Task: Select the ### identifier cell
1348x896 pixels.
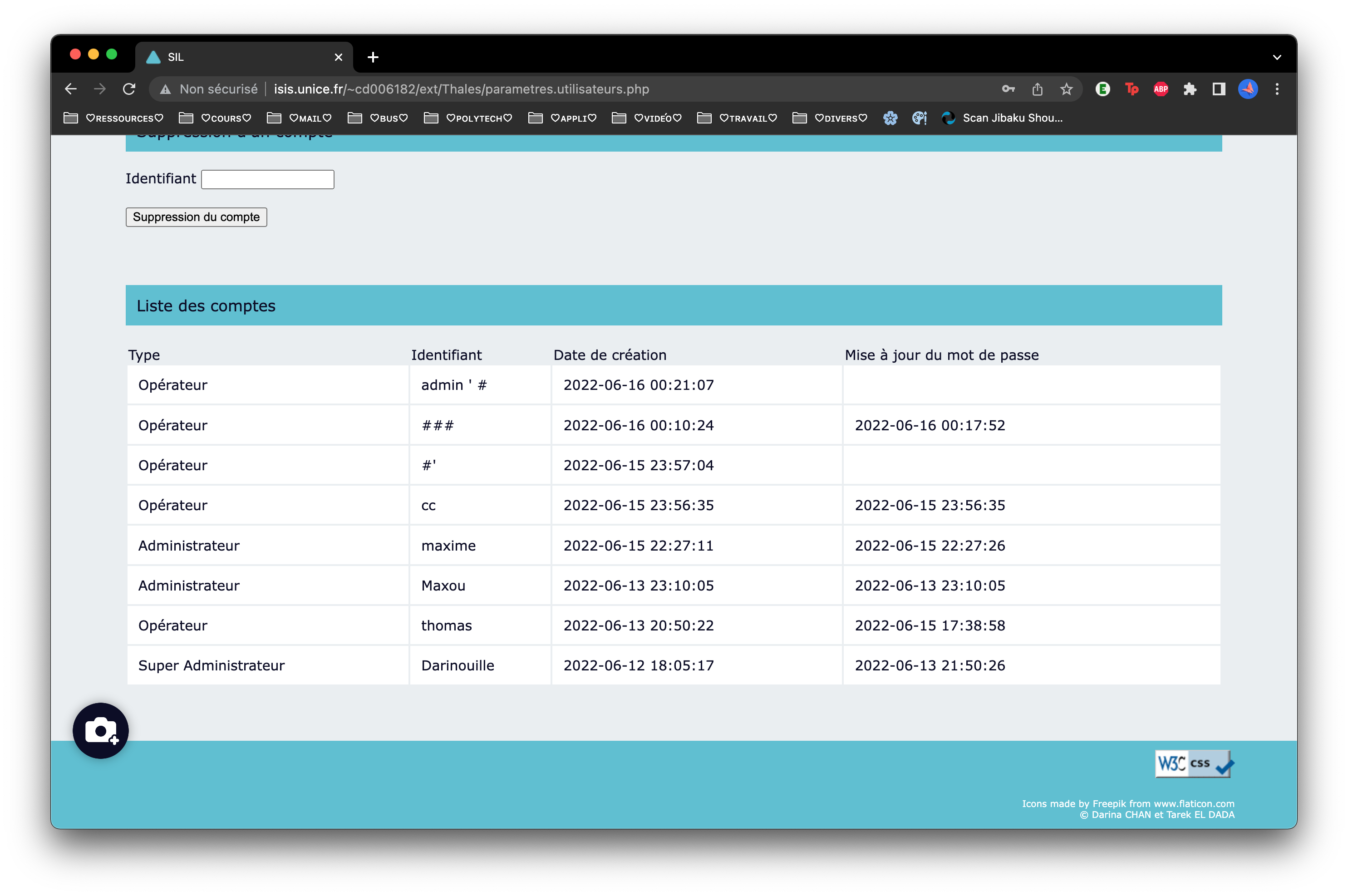Action: tap(481, 425)
